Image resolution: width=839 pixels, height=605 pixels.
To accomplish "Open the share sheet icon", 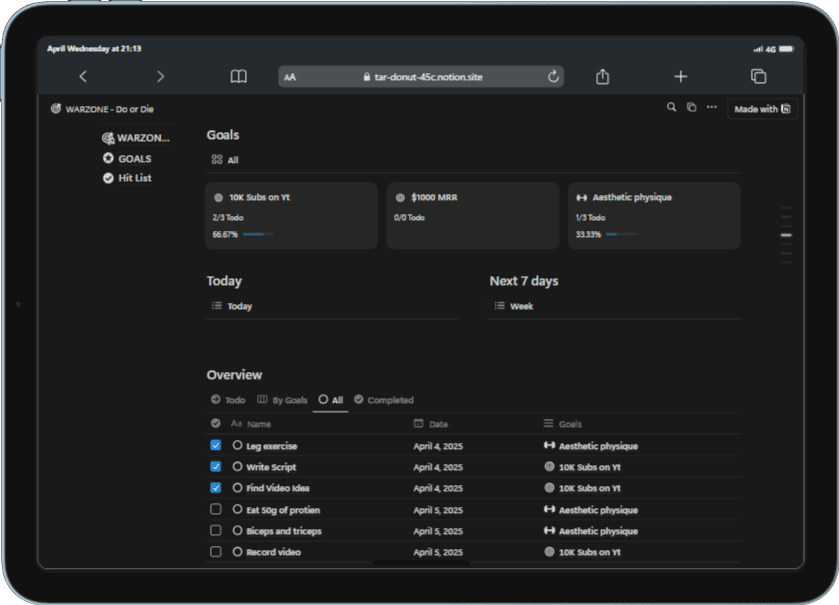I will [x=602, y=76].
